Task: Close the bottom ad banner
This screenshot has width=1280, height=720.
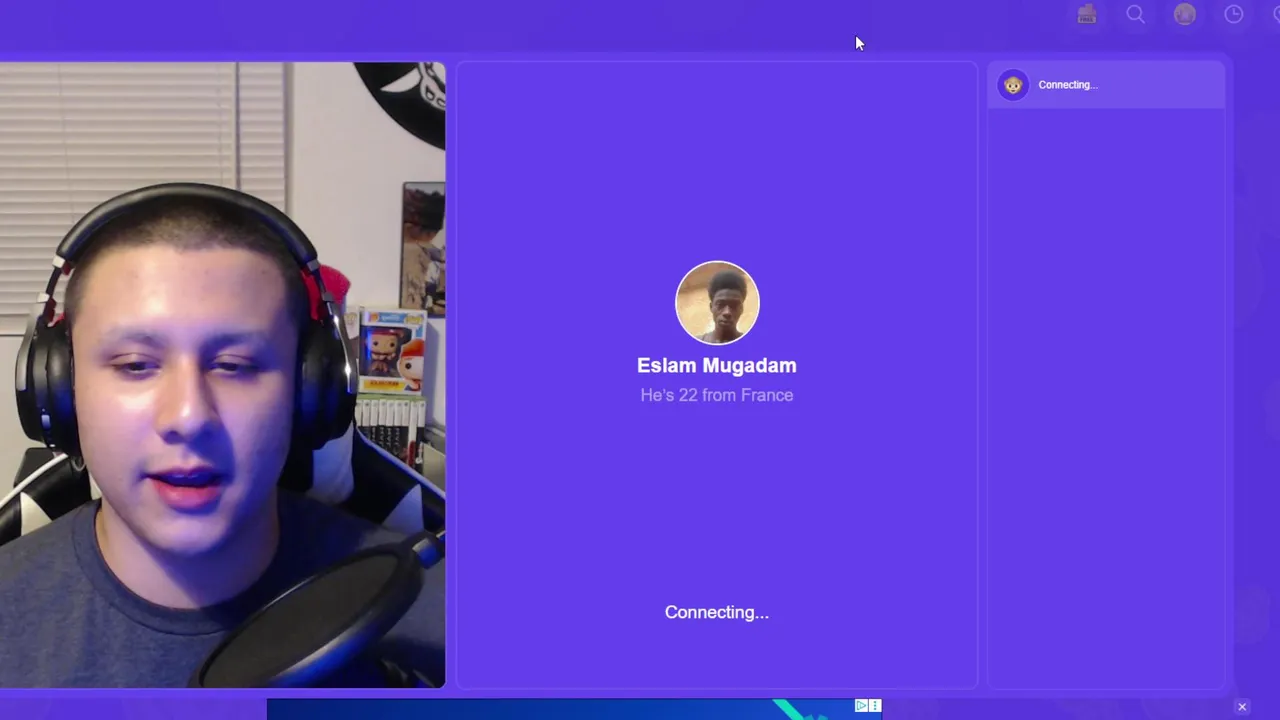Action: pyautogui.click(x=1242, y=707)
